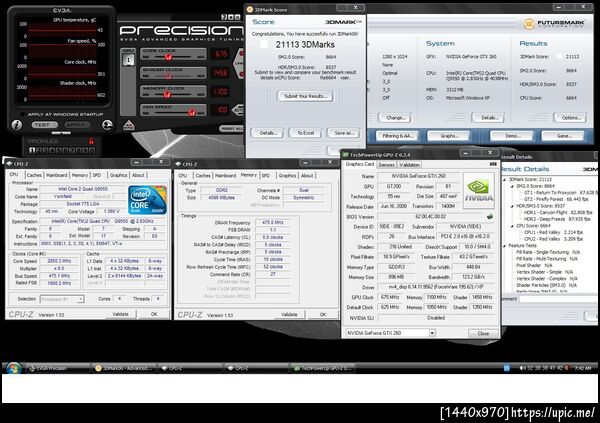
Task: Click the red 675 core clock readout
Action: (221, 54)
